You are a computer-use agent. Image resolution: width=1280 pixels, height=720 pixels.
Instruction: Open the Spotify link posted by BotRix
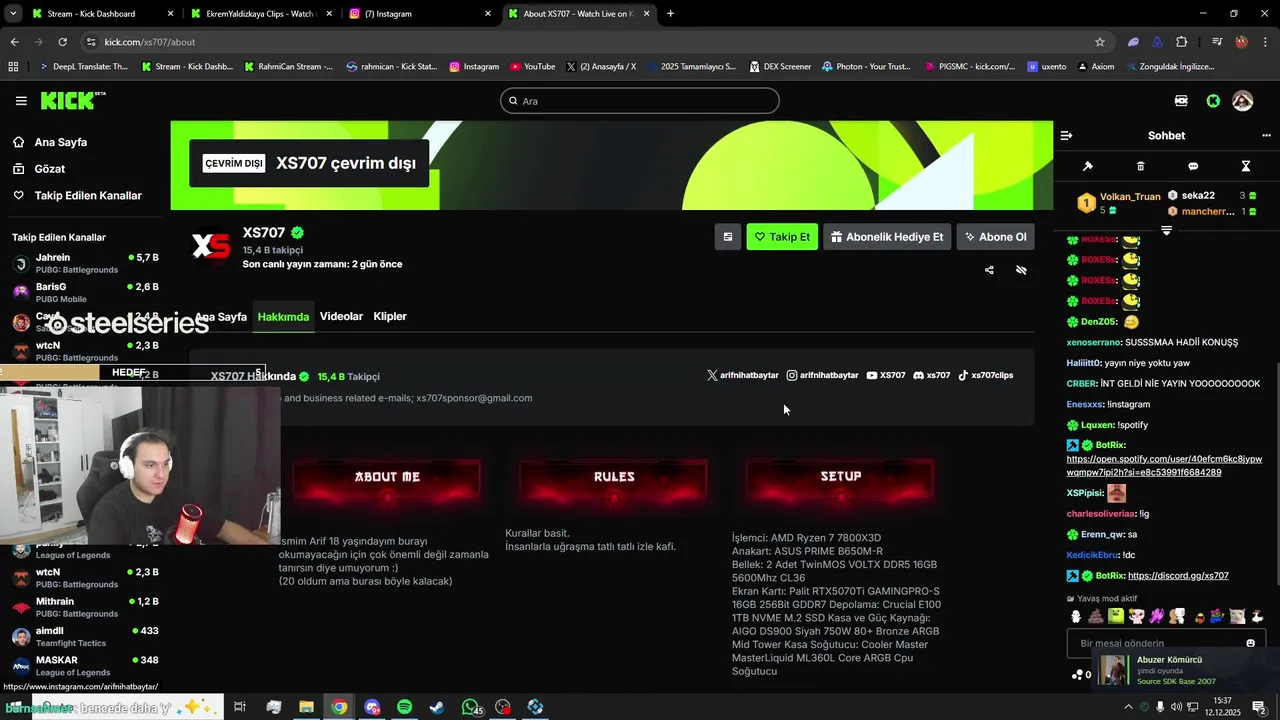[1164, 466]
